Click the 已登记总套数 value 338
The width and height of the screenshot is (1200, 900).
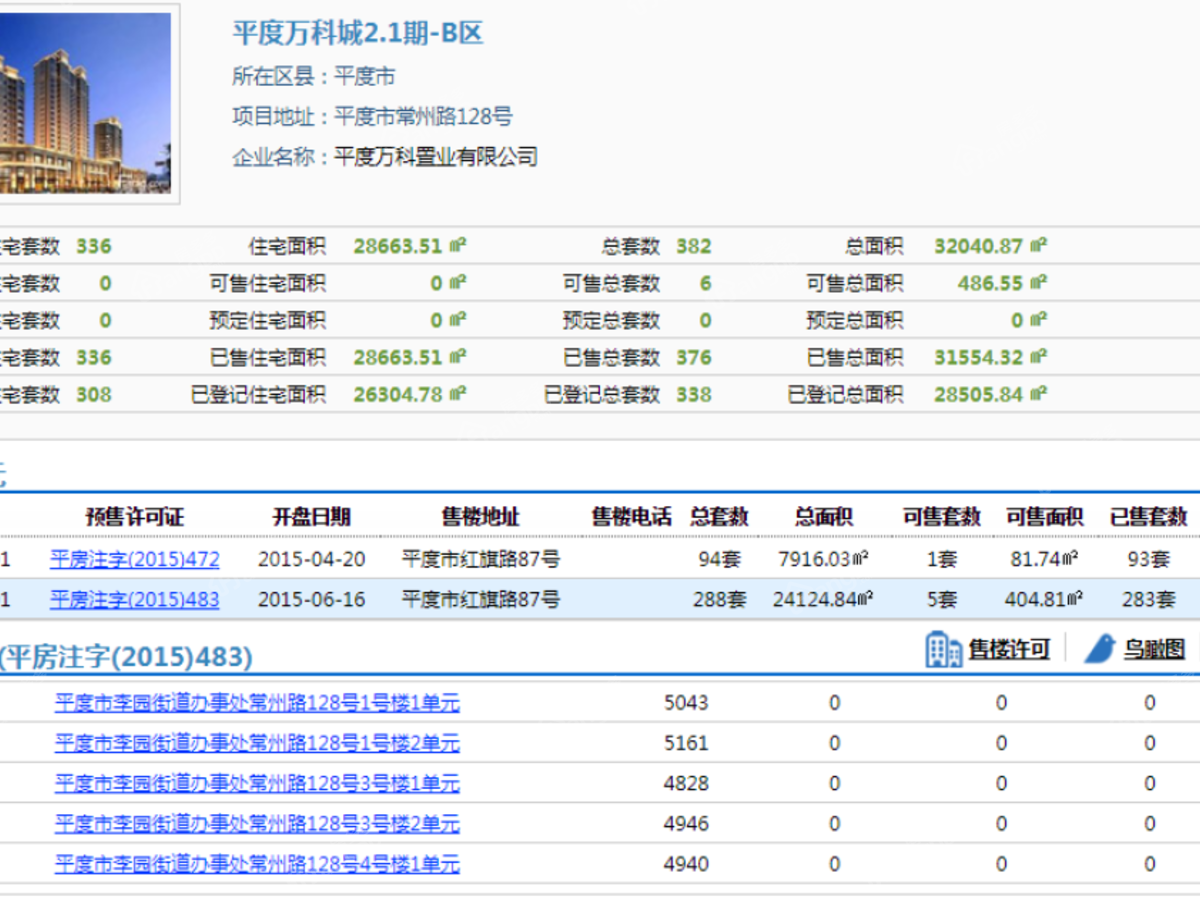click(694, 395)
